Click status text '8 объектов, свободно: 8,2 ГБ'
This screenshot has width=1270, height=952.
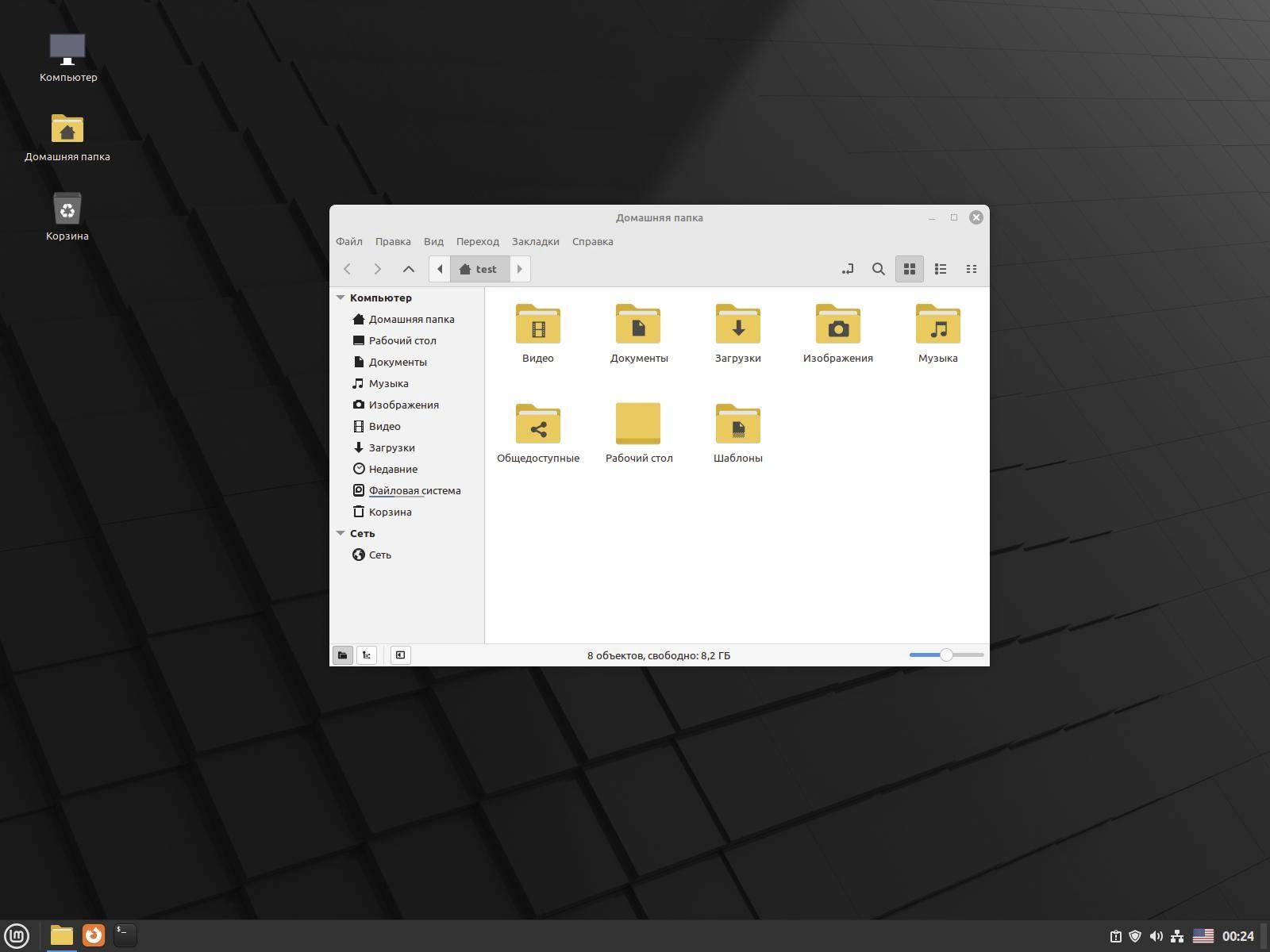tap(659, 655)
